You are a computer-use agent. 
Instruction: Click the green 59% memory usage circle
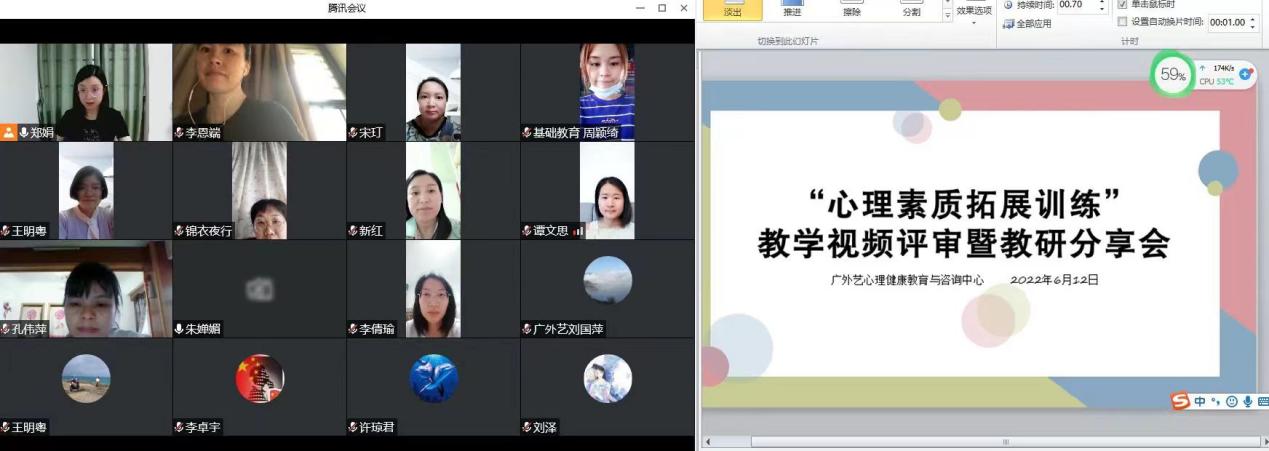click(1172, 74)
